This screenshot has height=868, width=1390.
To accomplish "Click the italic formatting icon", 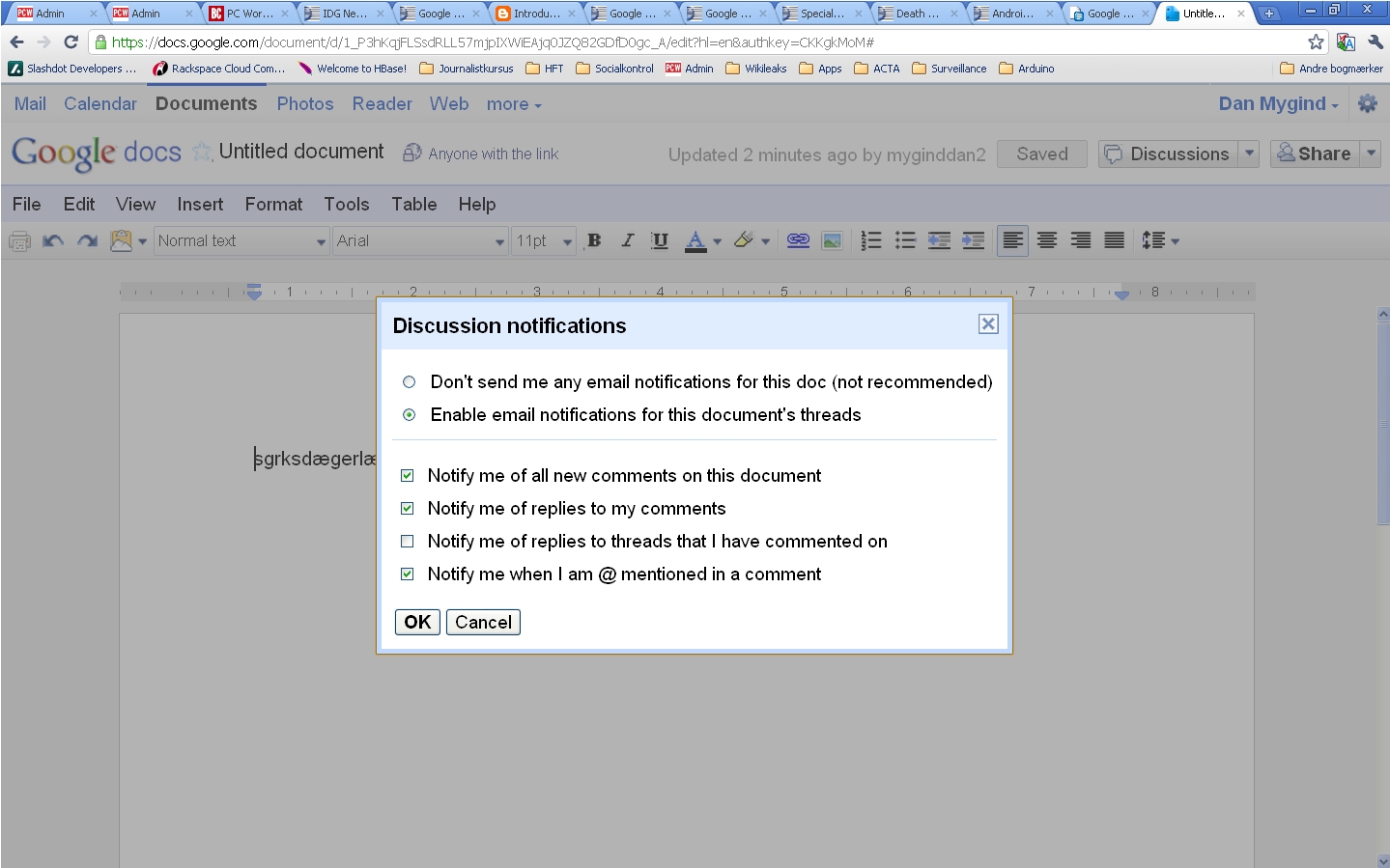I will pos(627,241).
